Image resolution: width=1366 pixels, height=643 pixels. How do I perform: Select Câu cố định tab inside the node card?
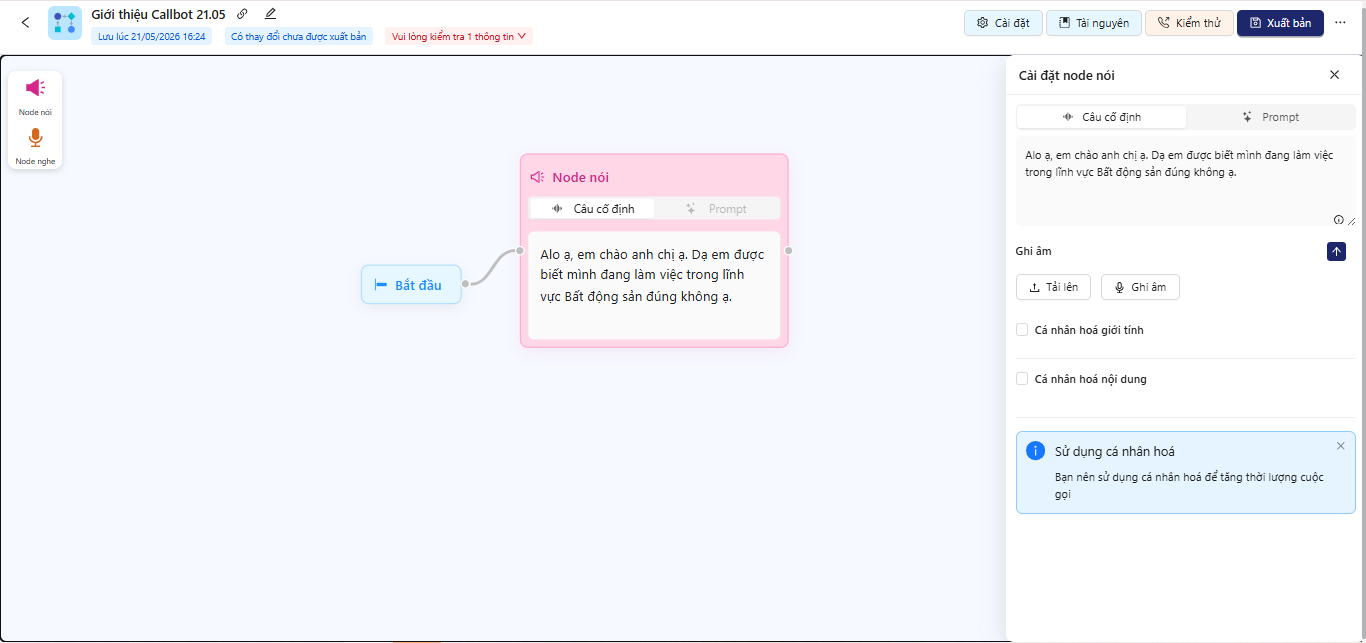point(592,209)
